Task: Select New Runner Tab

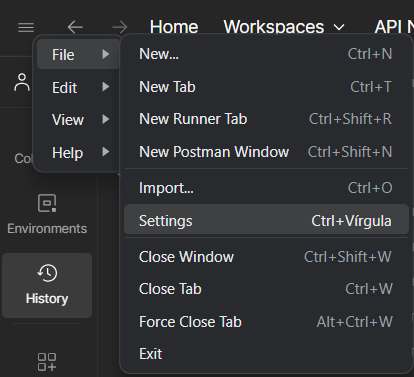Action: pos(266,119)
